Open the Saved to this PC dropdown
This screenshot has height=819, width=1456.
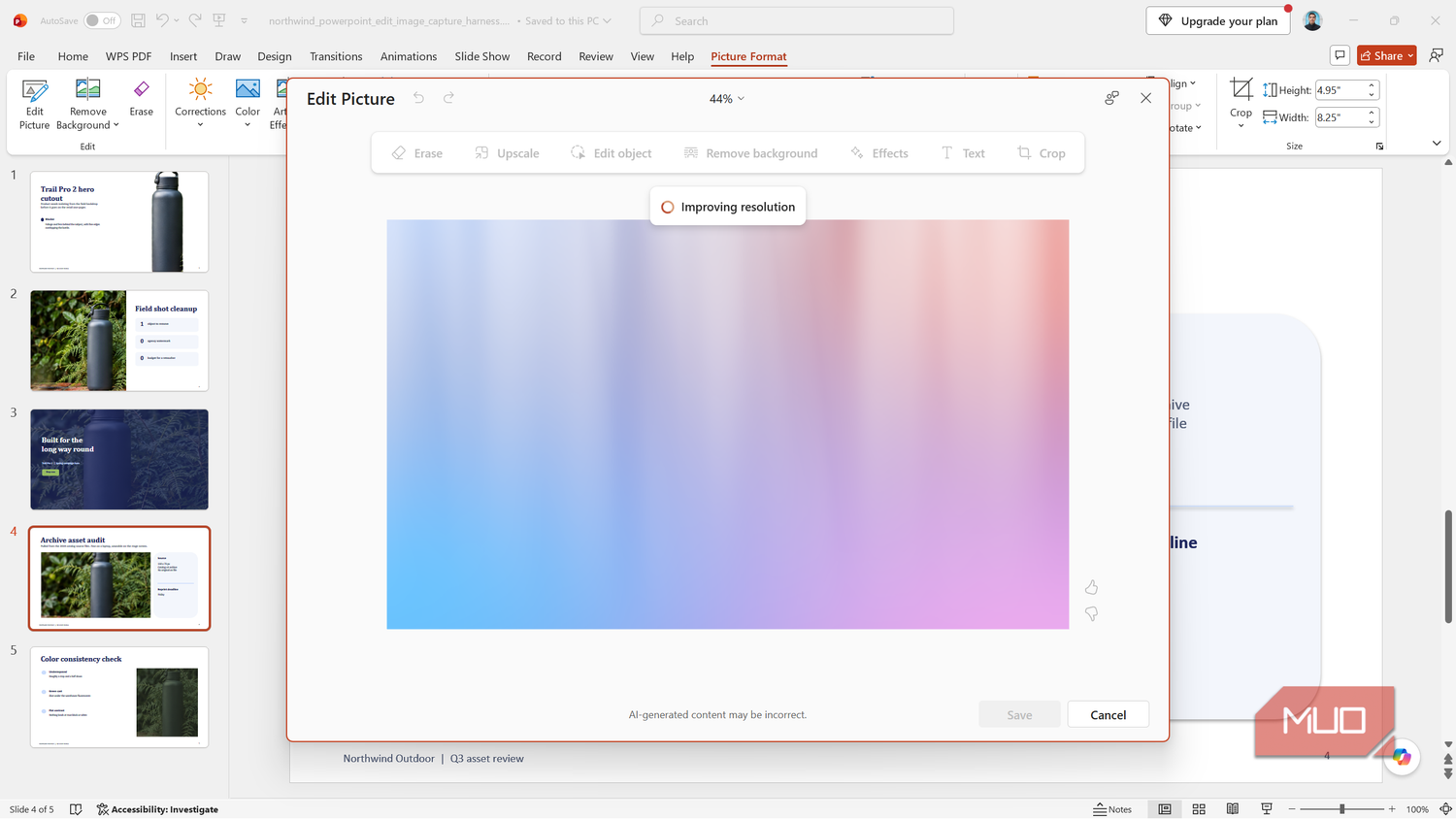(569, 20)
